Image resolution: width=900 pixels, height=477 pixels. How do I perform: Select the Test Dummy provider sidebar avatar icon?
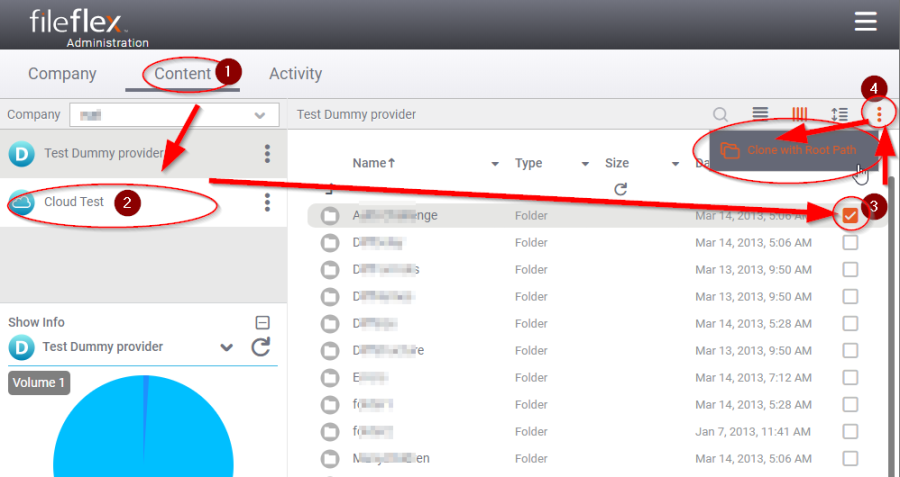coord(22,154)
